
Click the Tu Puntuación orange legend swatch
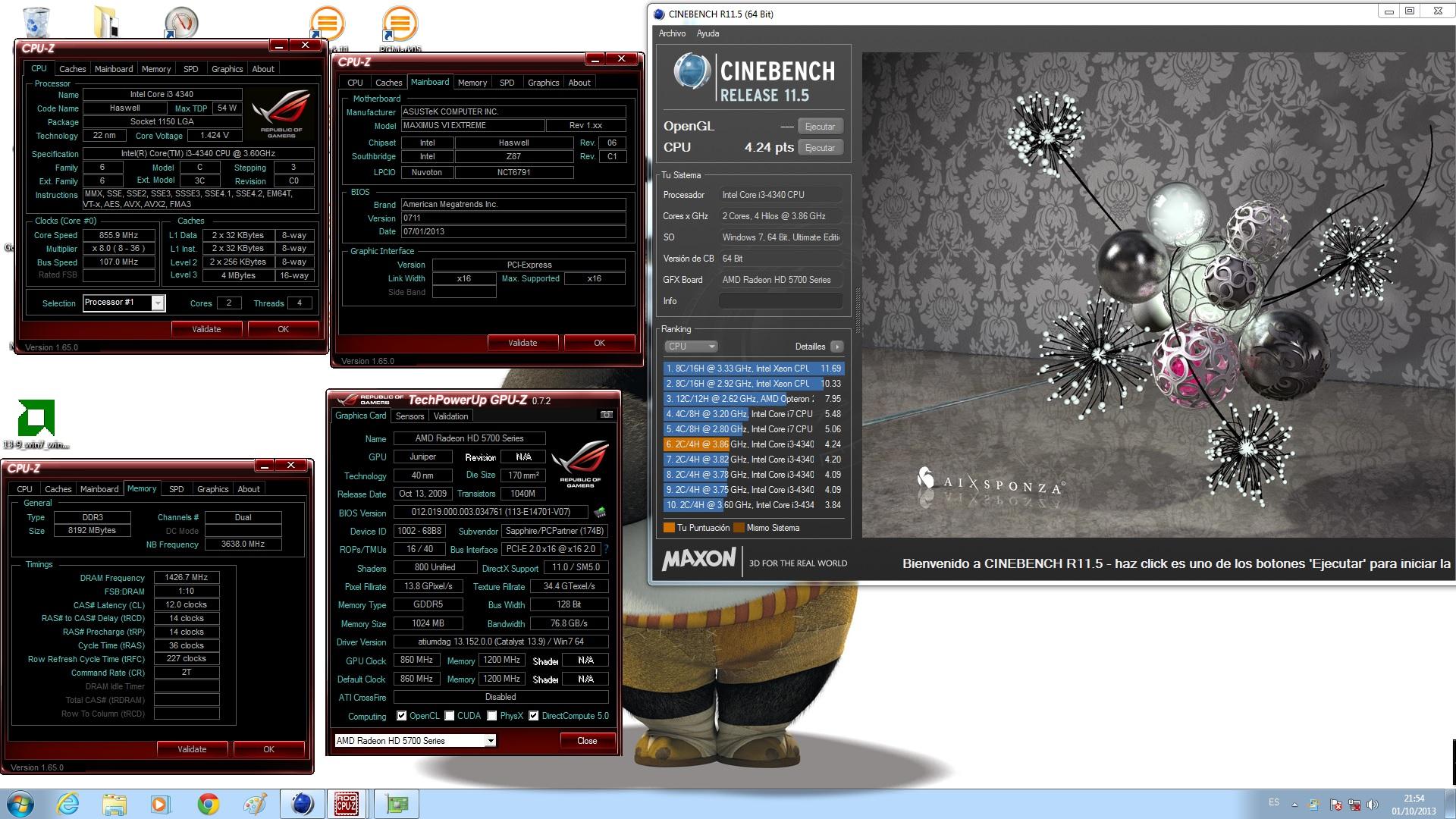[x=669, y=528]
